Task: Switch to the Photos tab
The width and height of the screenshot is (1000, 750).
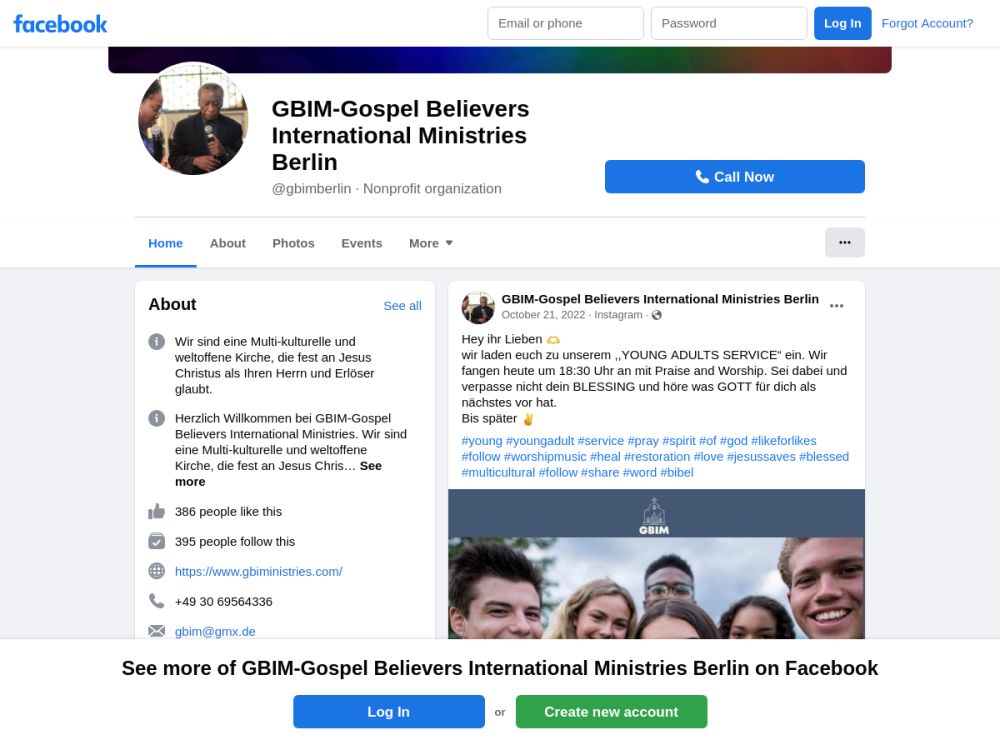Action: [293, 243]
